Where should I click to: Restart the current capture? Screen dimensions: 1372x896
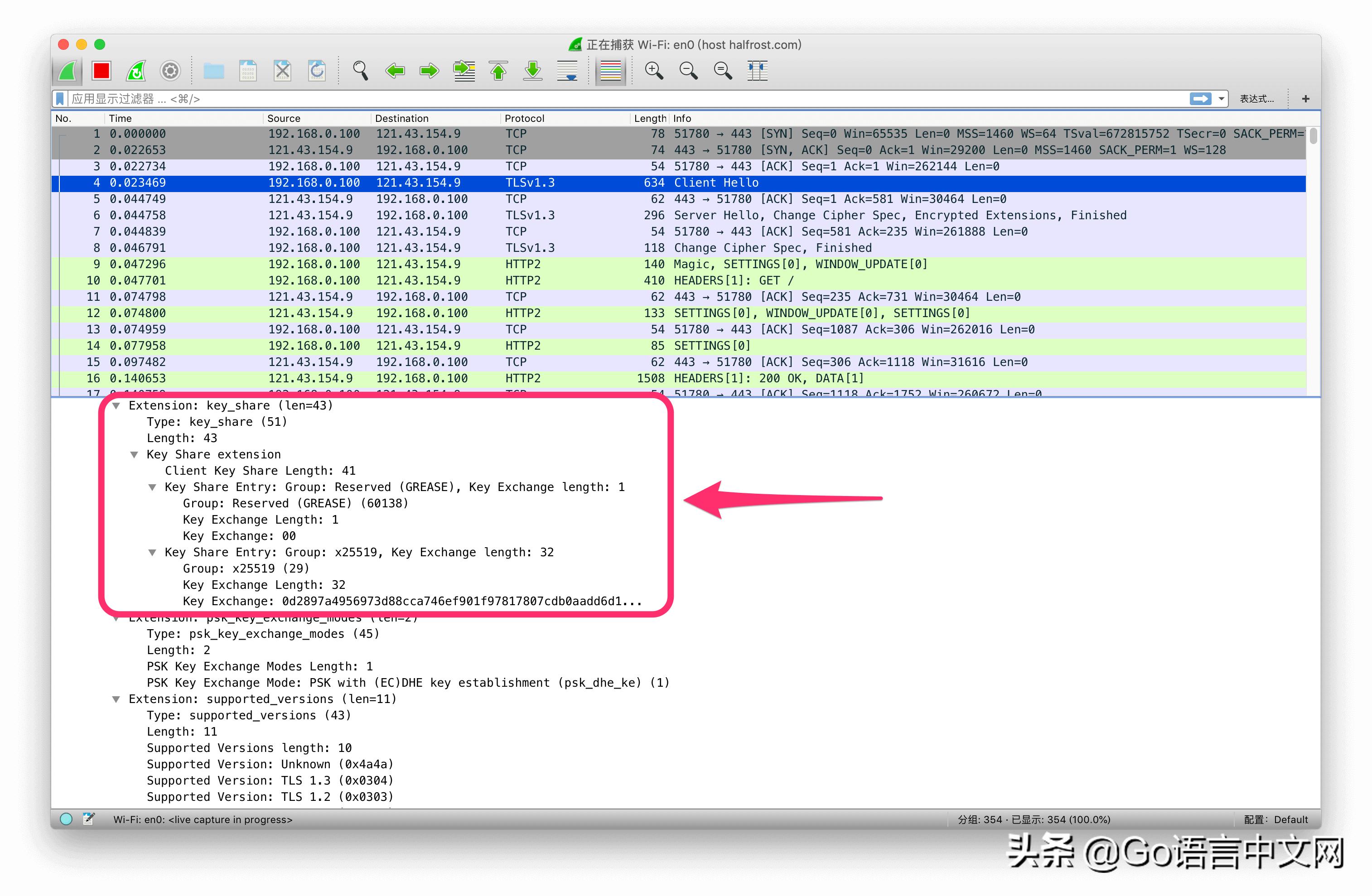pos(136,71)
